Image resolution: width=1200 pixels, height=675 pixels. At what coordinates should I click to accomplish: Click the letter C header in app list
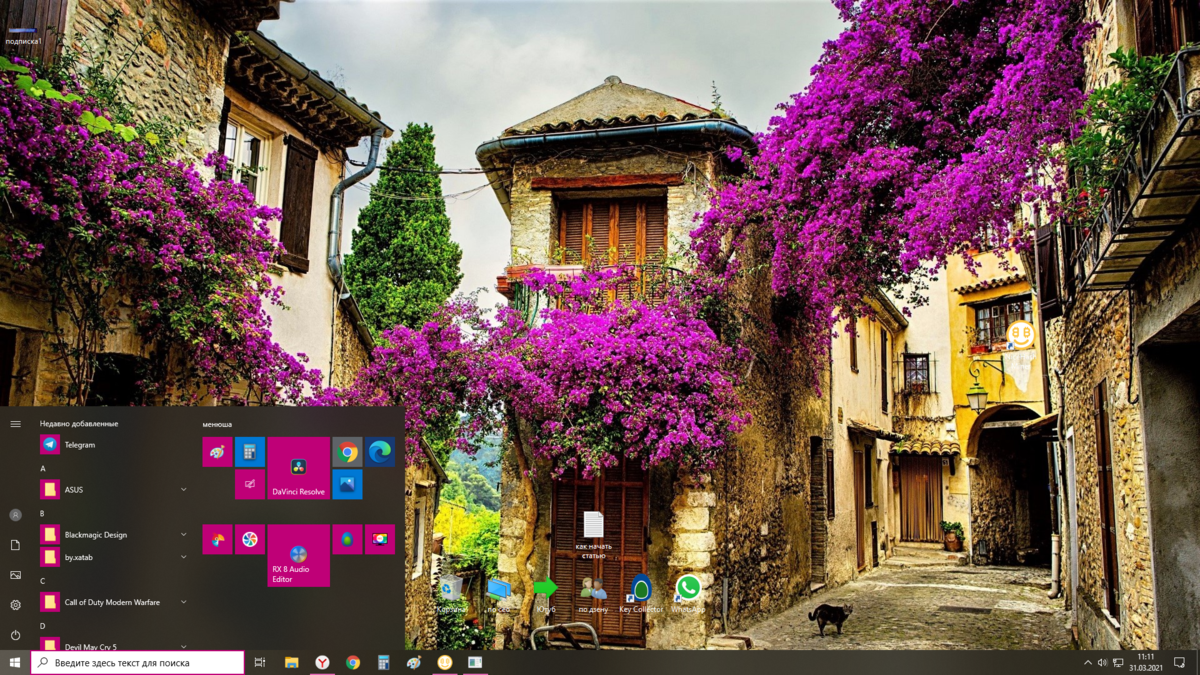point(43,580)
